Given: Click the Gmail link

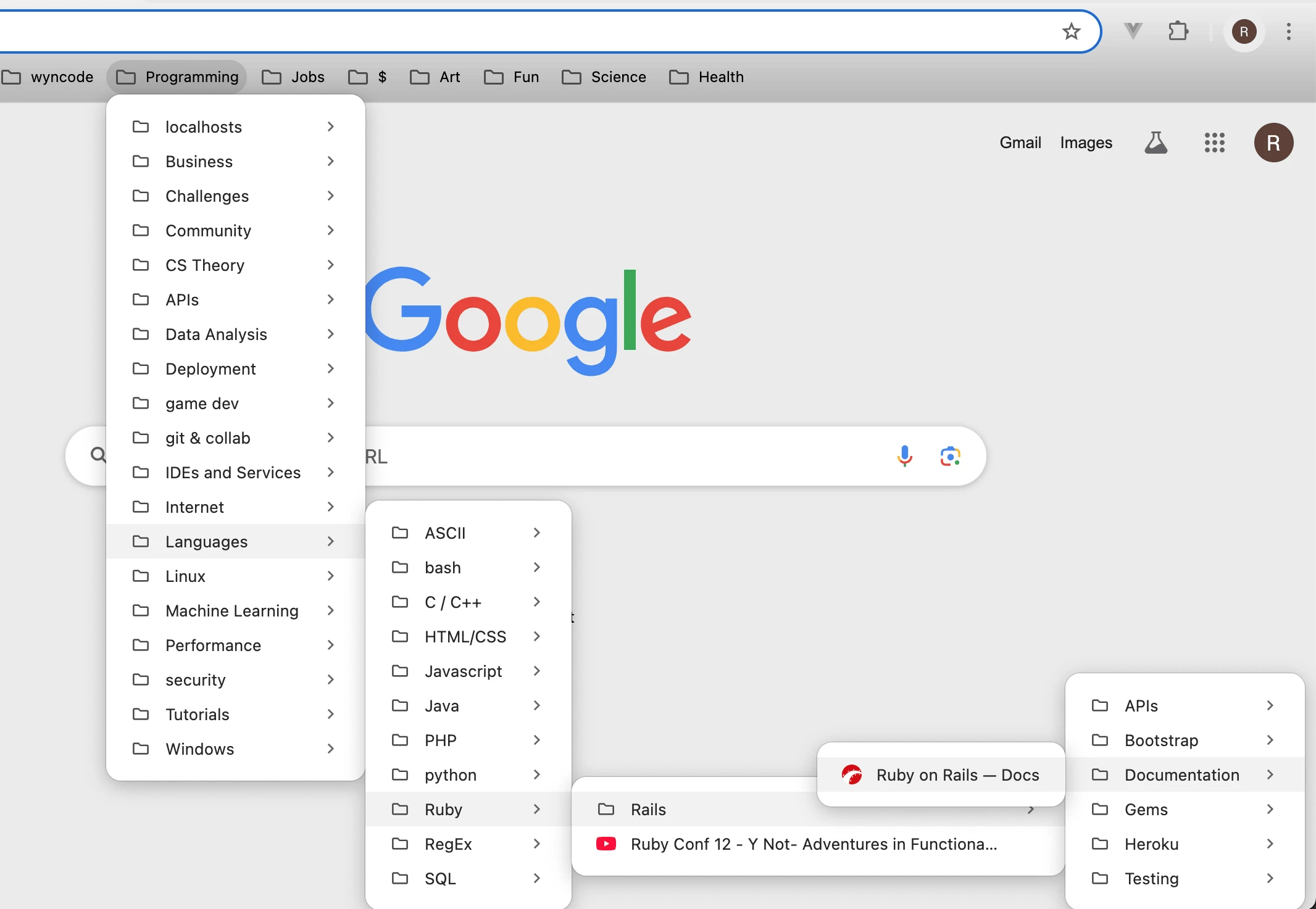Looking at the screenshot, I should point(1020,143).
